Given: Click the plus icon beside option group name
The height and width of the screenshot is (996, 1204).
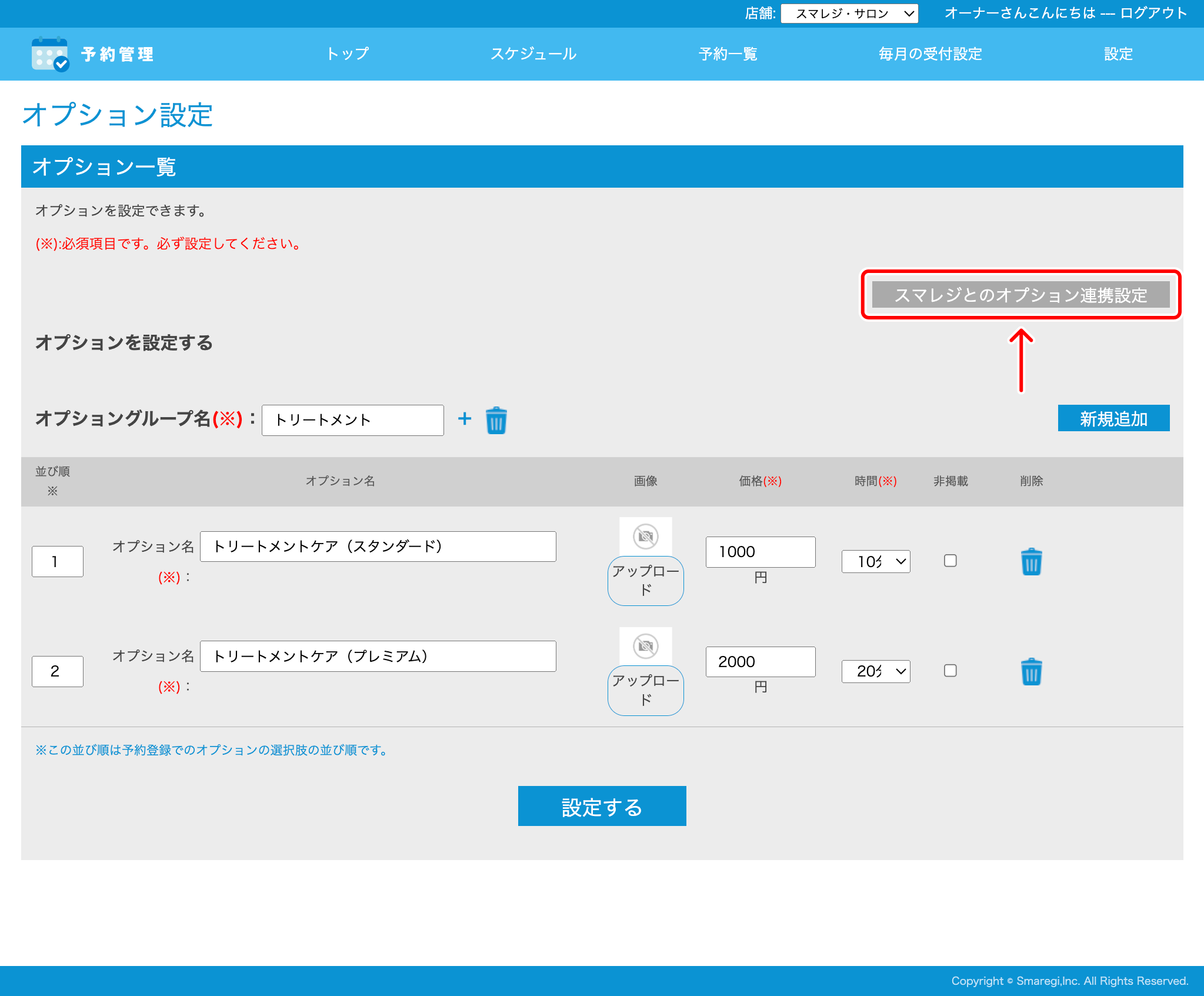Looking at the screenshot, I should pyautogui.click(x=465, y=419).
